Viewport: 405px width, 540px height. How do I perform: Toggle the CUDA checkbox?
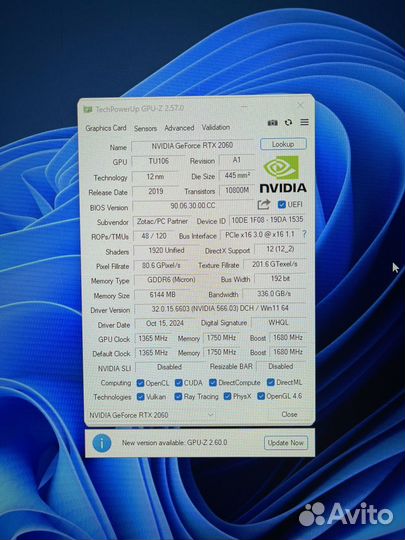pyautogui.click(x=178, y=383)
